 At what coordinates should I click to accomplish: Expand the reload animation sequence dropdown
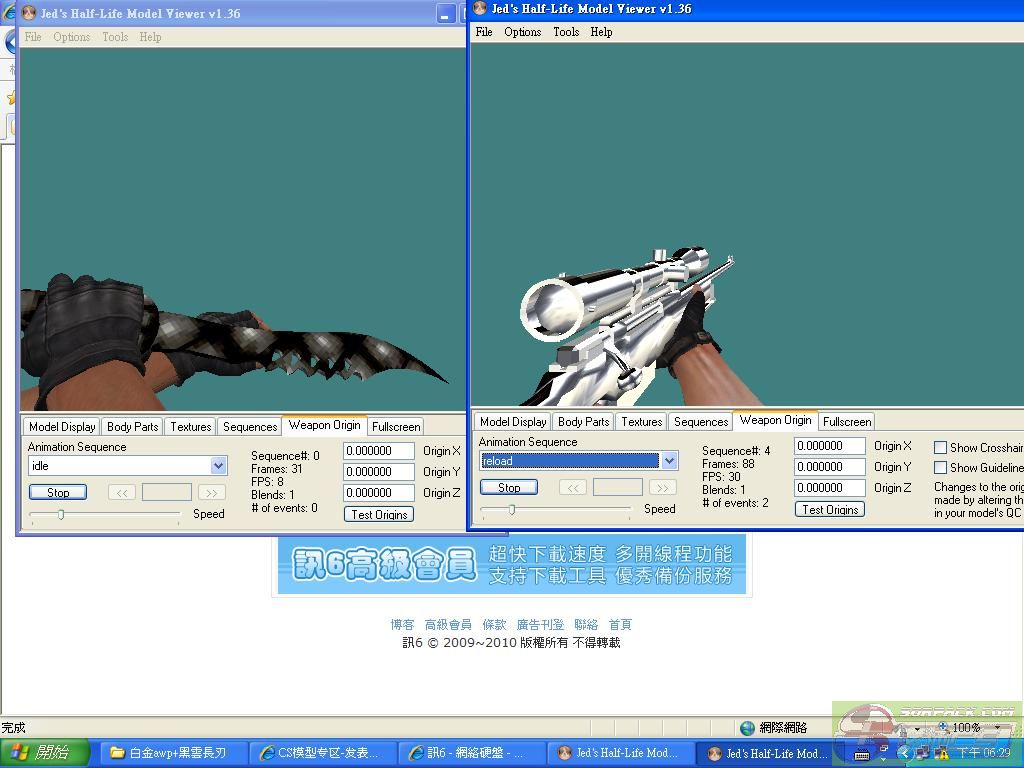pyautogui.click(x=669, y=460)
